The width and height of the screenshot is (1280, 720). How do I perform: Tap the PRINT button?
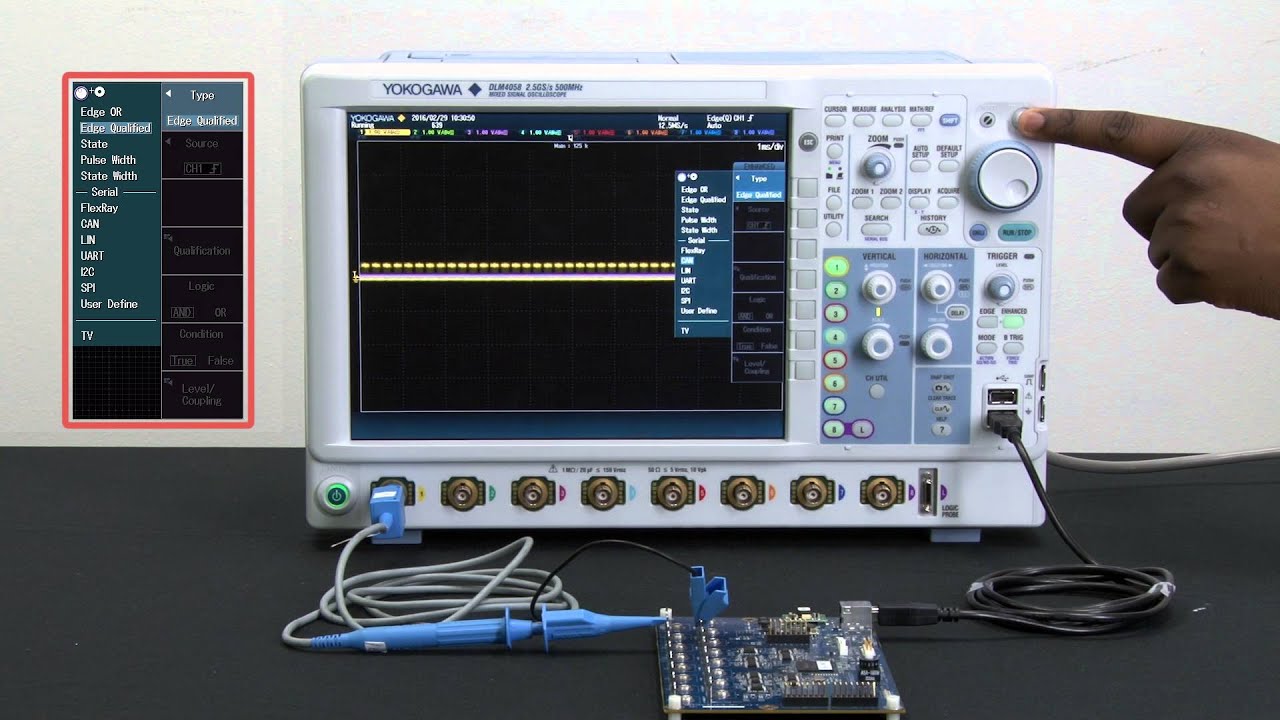[x=834, y=151]
